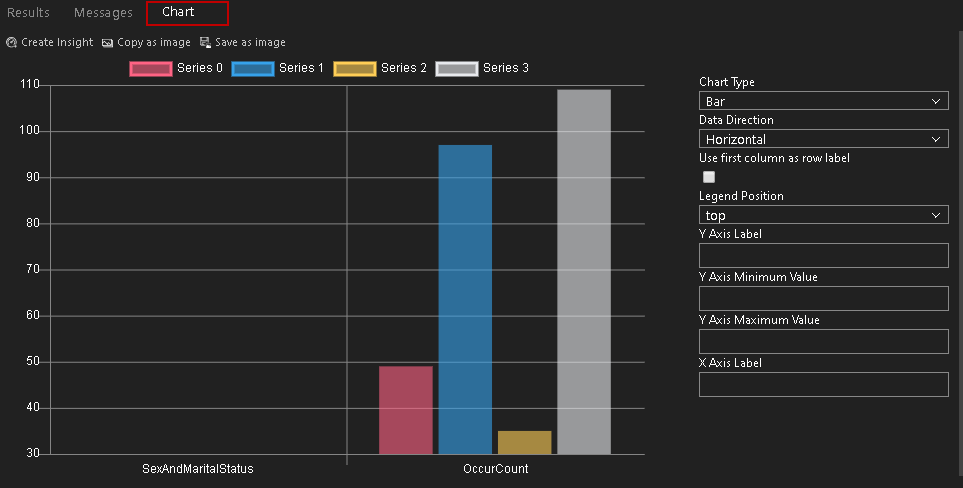This screenshot has height=488, width=963.
Task: Click the Copy as image icon
Action: tap(107, 43)
